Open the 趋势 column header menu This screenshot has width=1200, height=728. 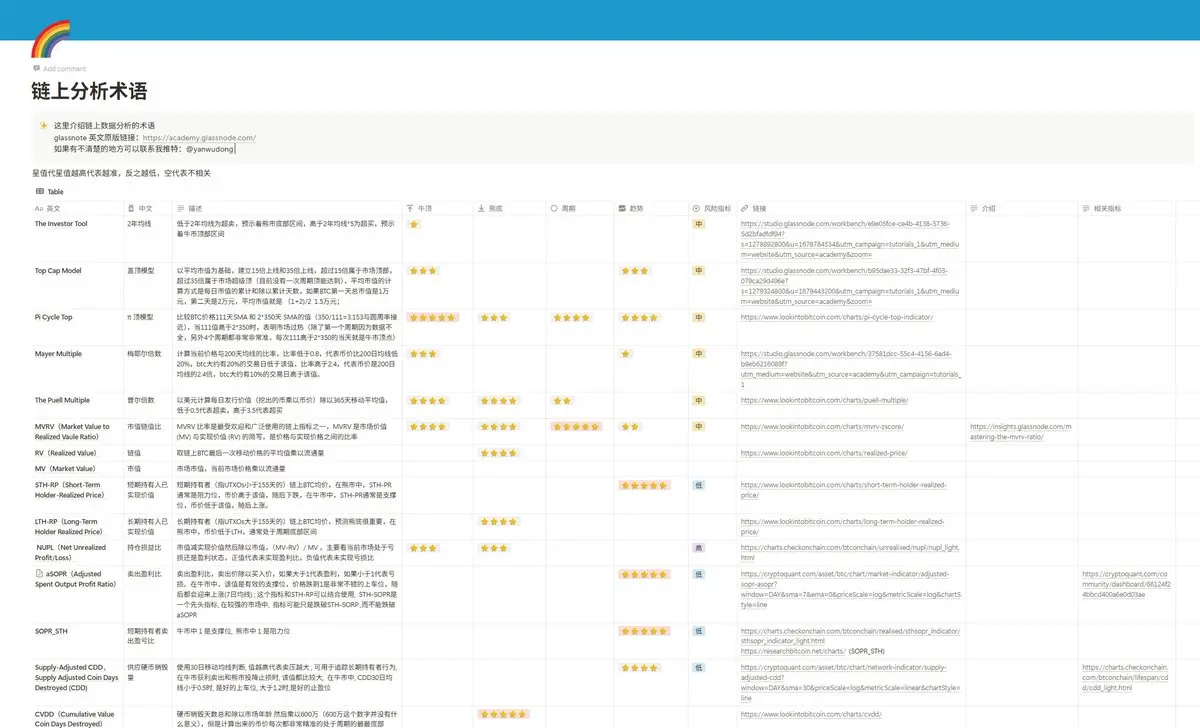click(650, 208)
